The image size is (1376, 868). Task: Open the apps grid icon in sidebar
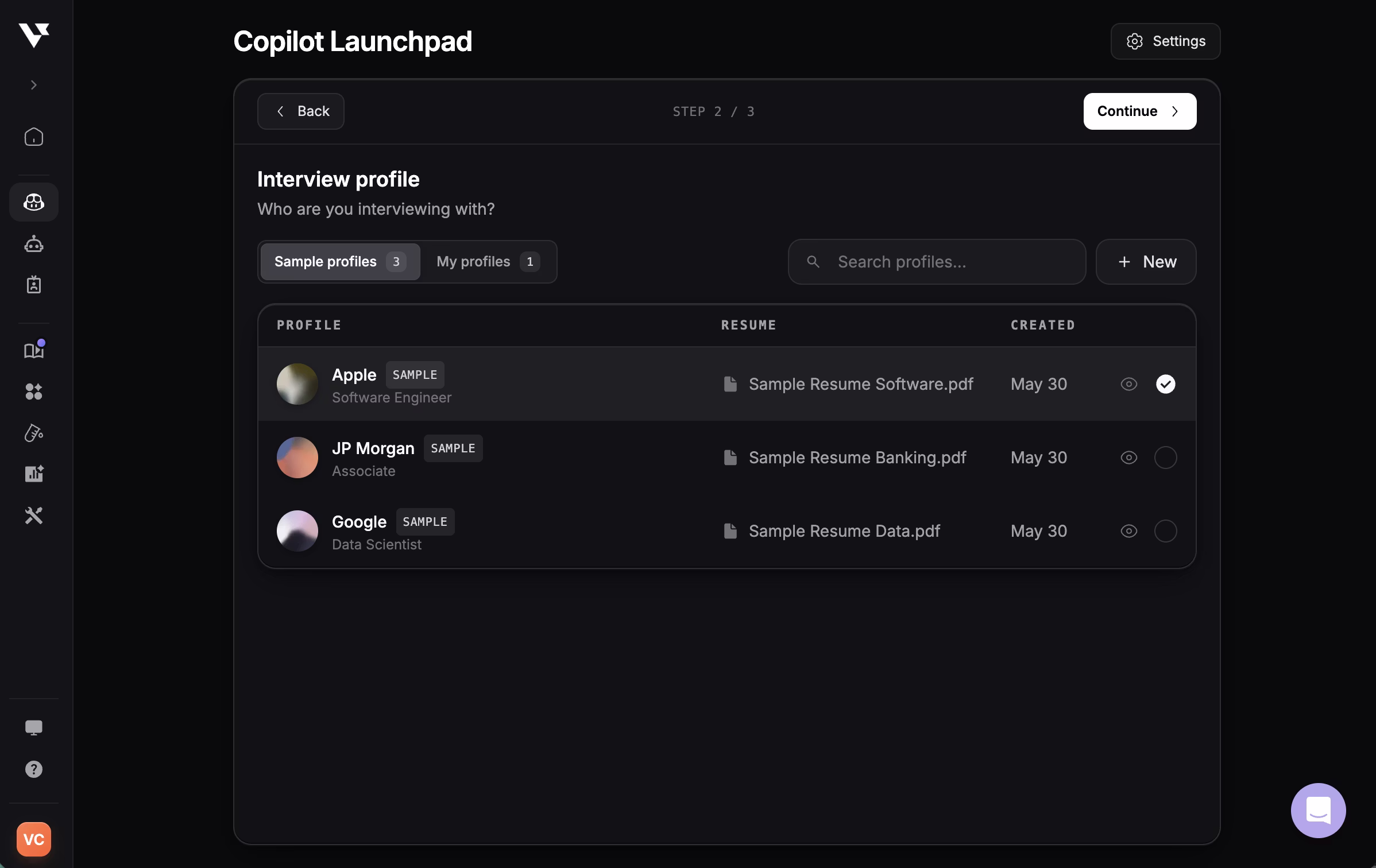click(33, 392)
